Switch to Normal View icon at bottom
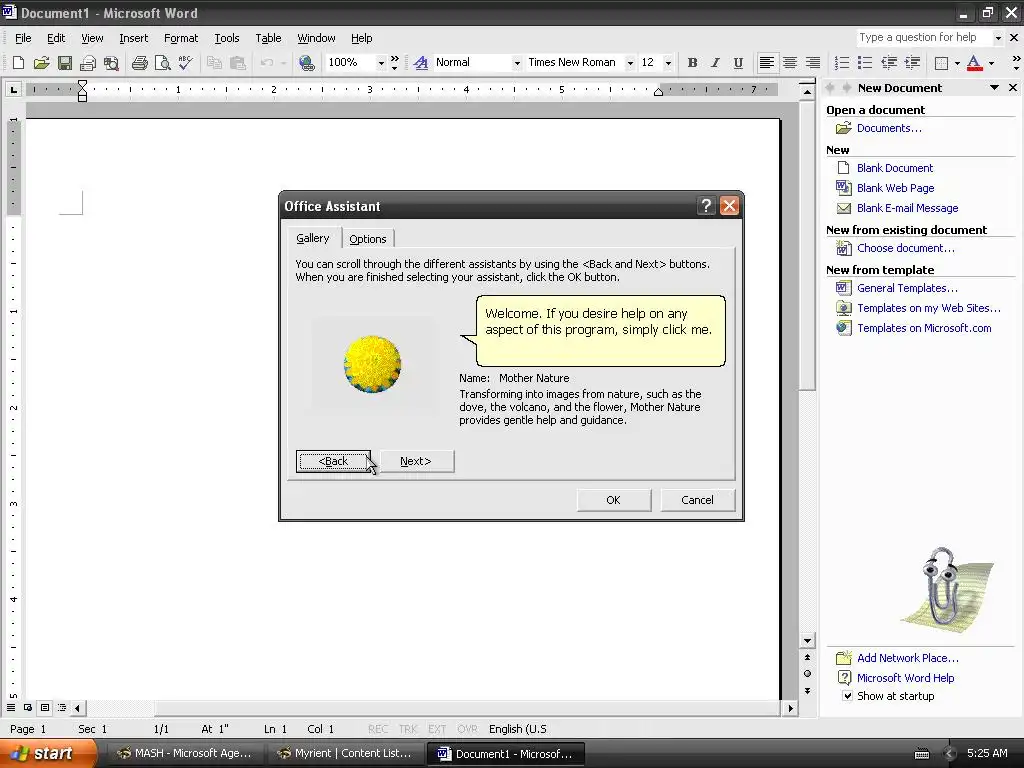1024x768 pixels. point(11,707)
